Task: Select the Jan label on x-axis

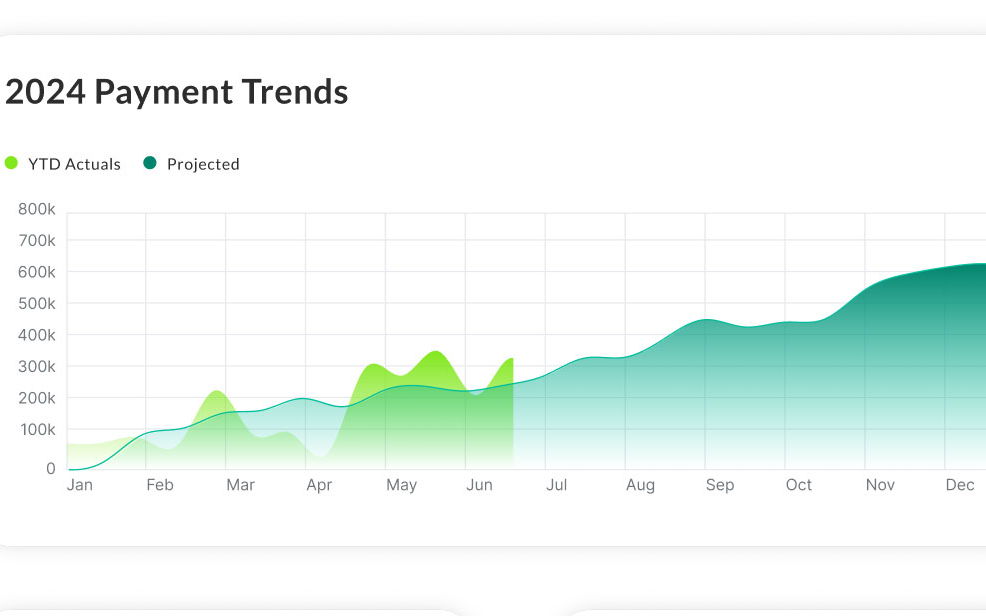Action: (x=80, y=485)
